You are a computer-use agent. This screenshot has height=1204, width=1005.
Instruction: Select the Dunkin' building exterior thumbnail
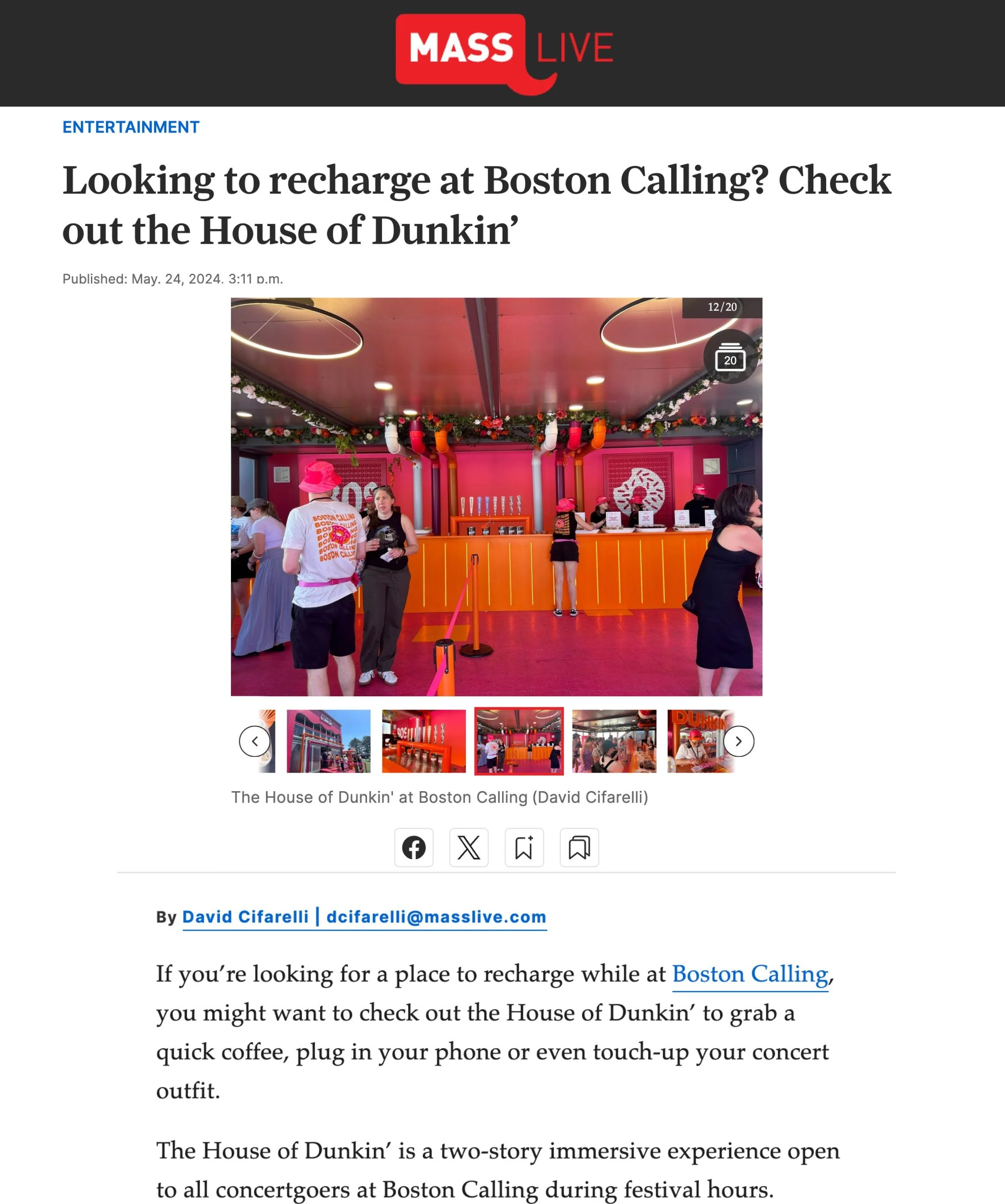pos(329,741)
